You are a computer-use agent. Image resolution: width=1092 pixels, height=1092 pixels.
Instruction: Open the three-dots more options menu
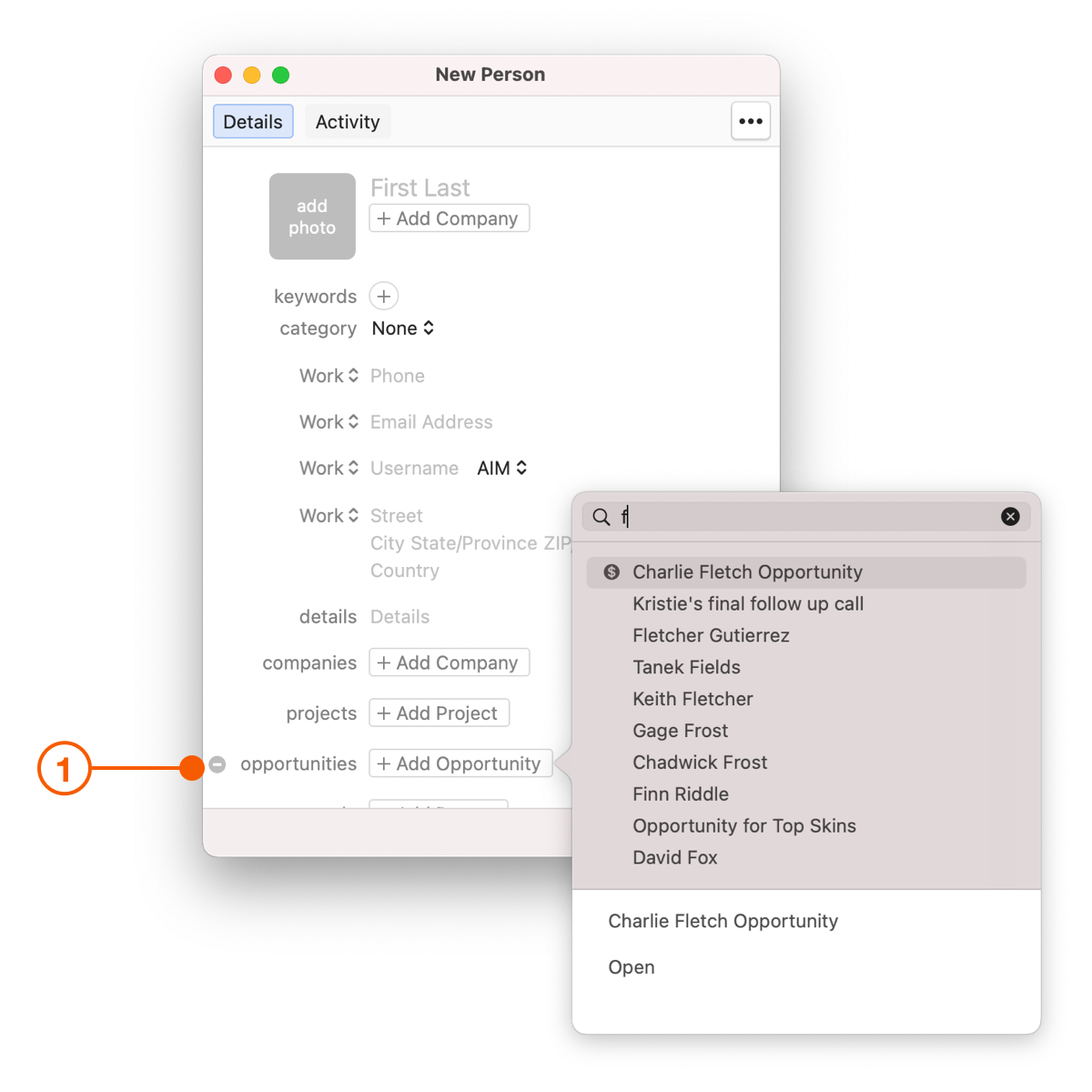pyautogui.click(x=751, y=121)
